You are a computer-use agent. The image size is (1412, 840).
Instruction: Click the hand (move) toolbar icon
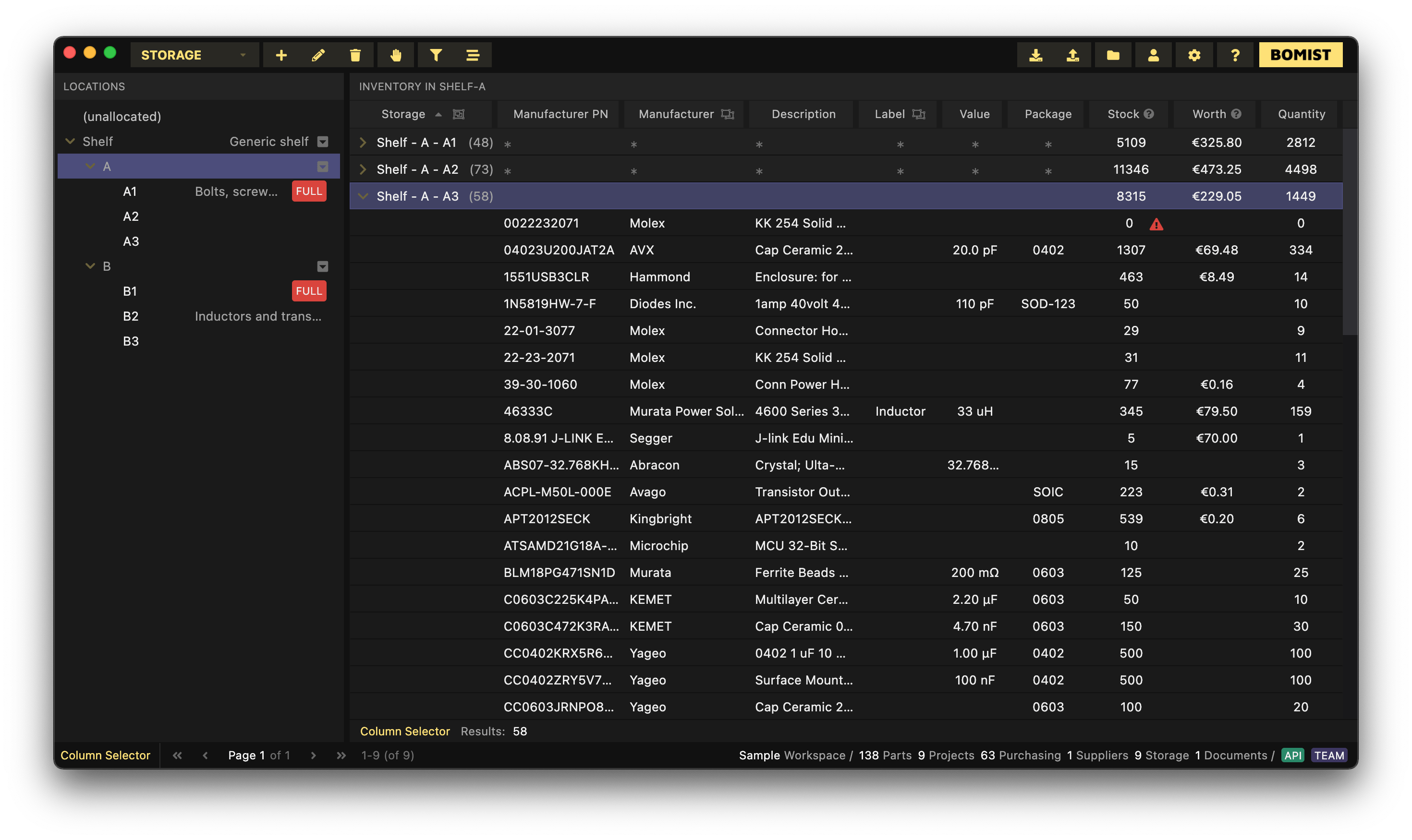click(x=396, y=55)
